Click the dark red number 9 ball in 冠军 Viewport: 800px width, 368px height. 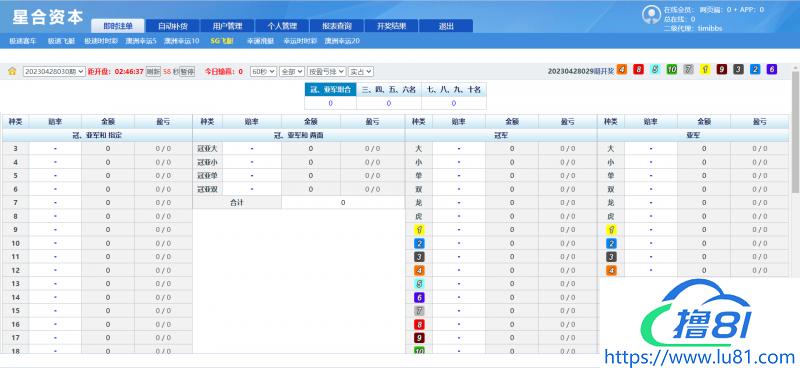coord(419,338)
